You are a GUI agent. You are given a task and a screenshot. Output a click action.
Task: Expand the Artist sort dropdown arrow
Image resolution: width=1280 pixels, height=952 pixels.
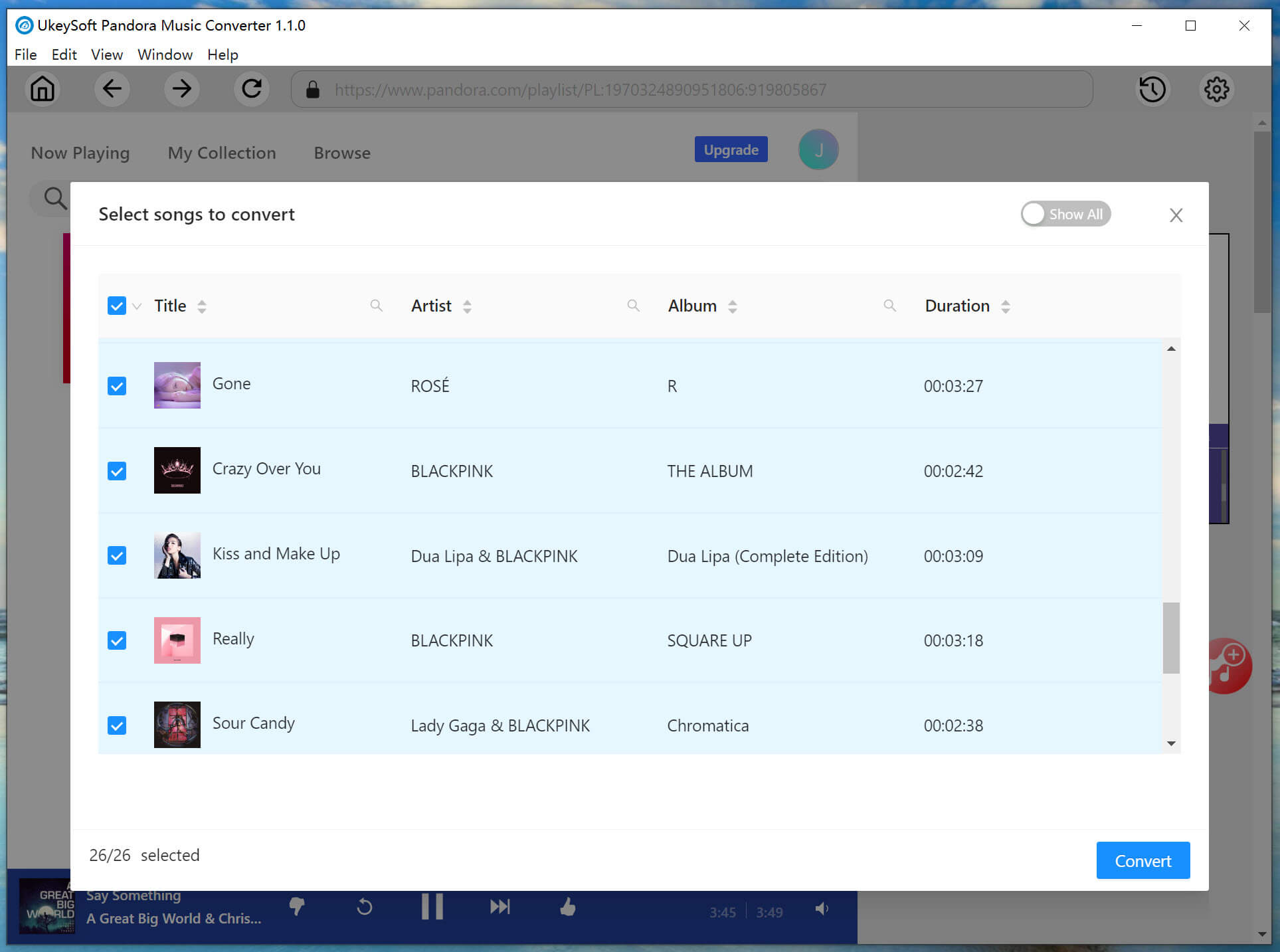click(x=467, y=306)
